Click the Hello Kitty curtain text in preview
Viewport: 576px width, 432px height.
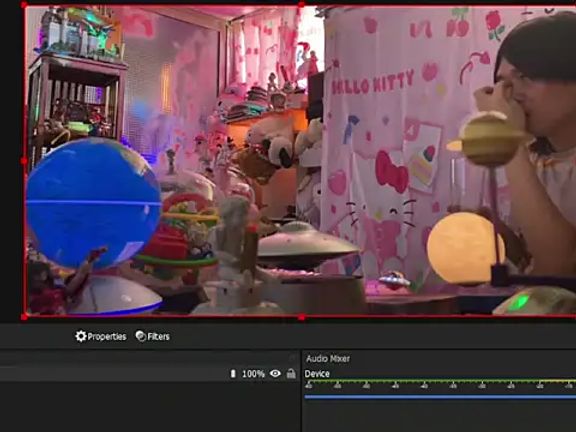point(372,83)
